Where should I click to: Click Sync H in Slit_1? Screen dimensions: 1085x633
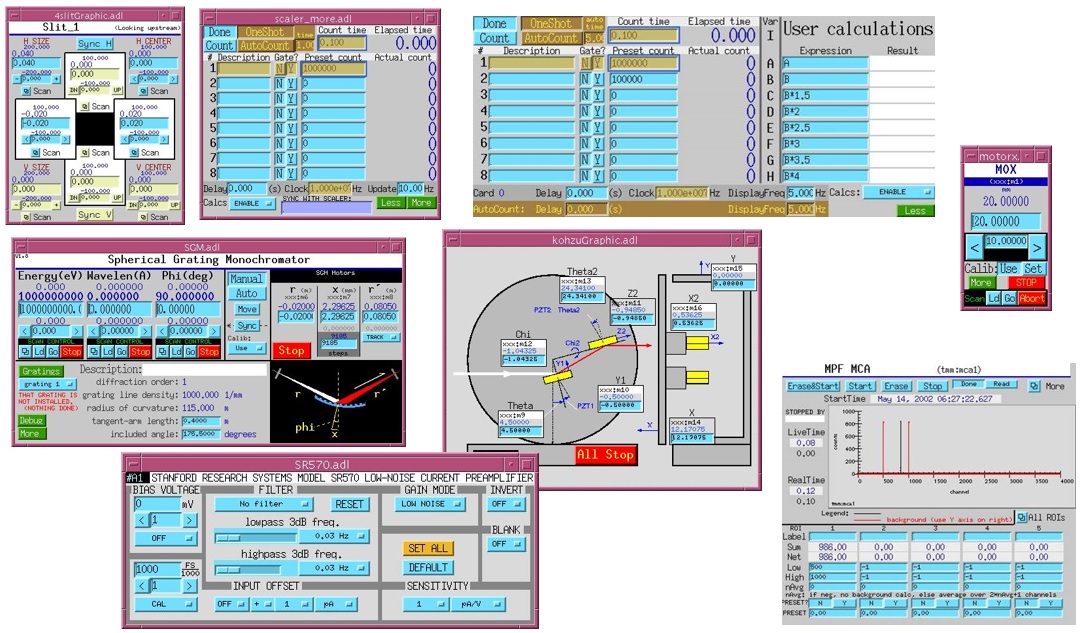pyautogui.click(x=94, y=44)
